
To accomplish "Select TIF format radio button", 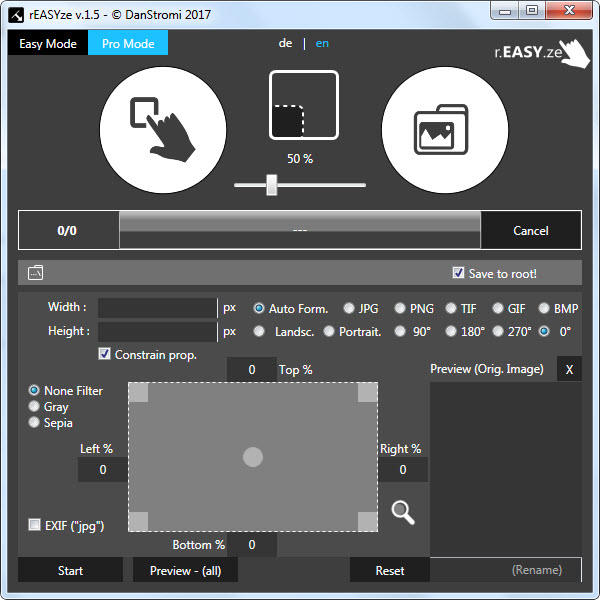I will click(451, 308).
